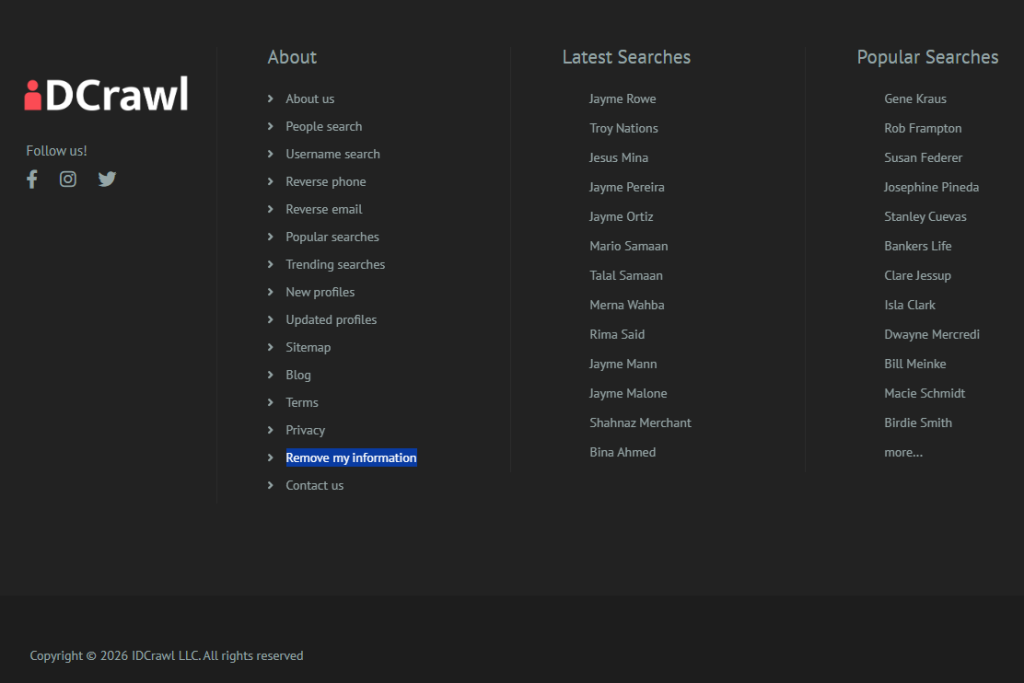Open the Facebook social icon
1024x683 pixels.
click(x=32, y=179)
